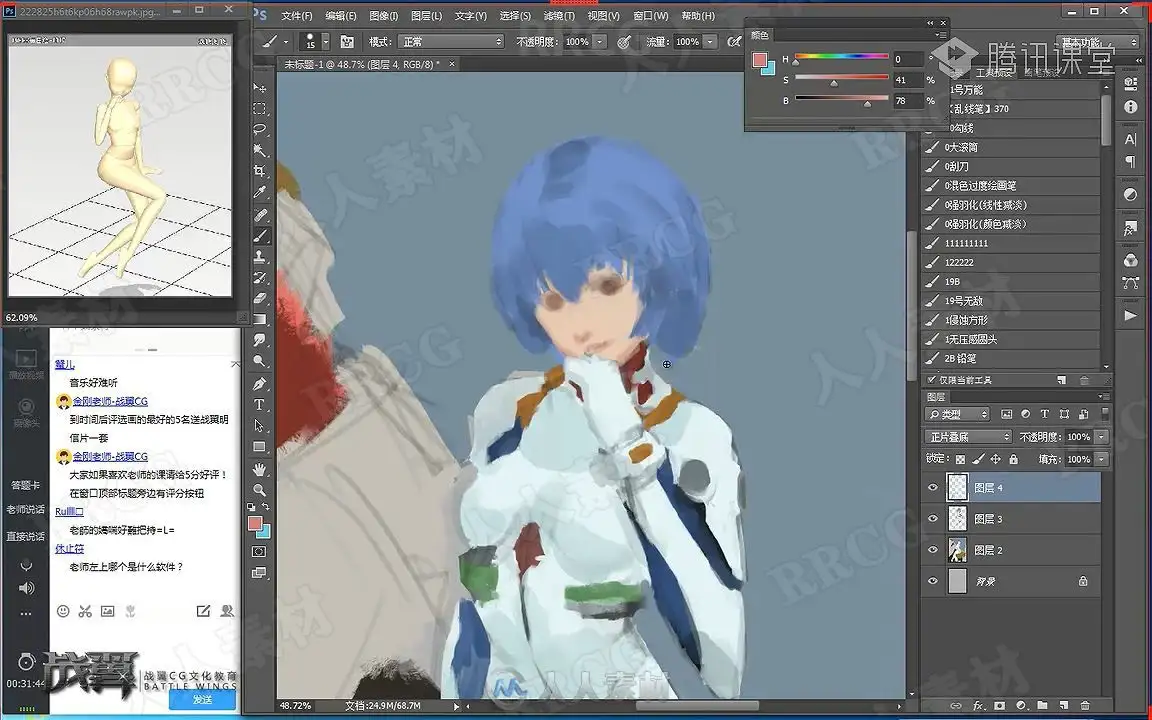This screenshot has height=720, width=1152.
Task: Select the Eraser tool
Action: (259, 298)
